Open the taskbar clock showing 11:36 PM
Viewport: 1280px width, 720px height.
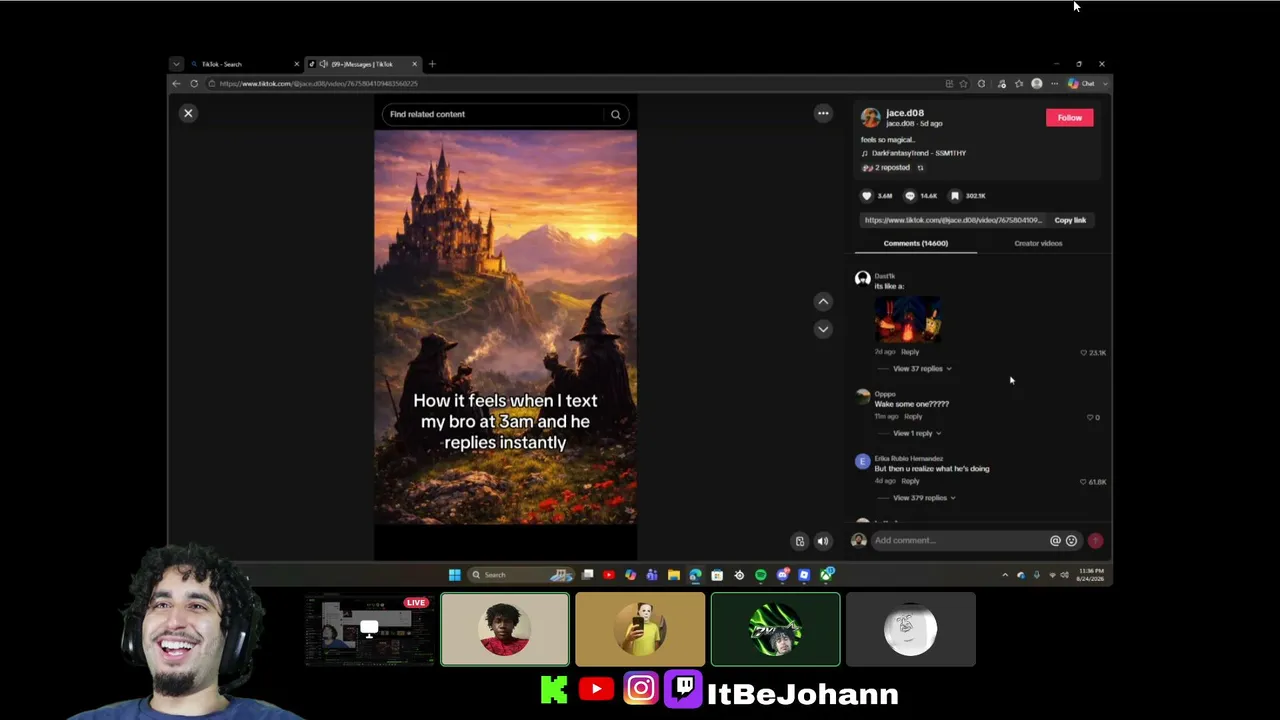pyautogui.click(x=1089, y=575)
